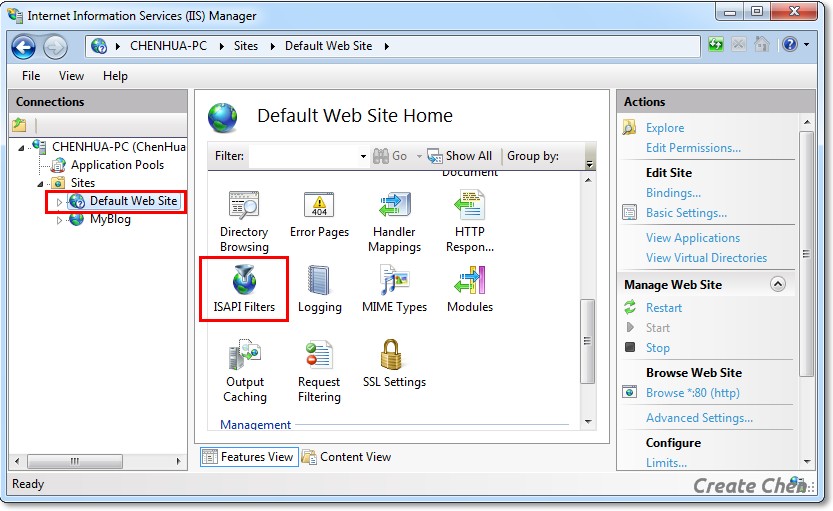Collapse the Manage Web Site section
833x511 pixels.
click(778, 284)
